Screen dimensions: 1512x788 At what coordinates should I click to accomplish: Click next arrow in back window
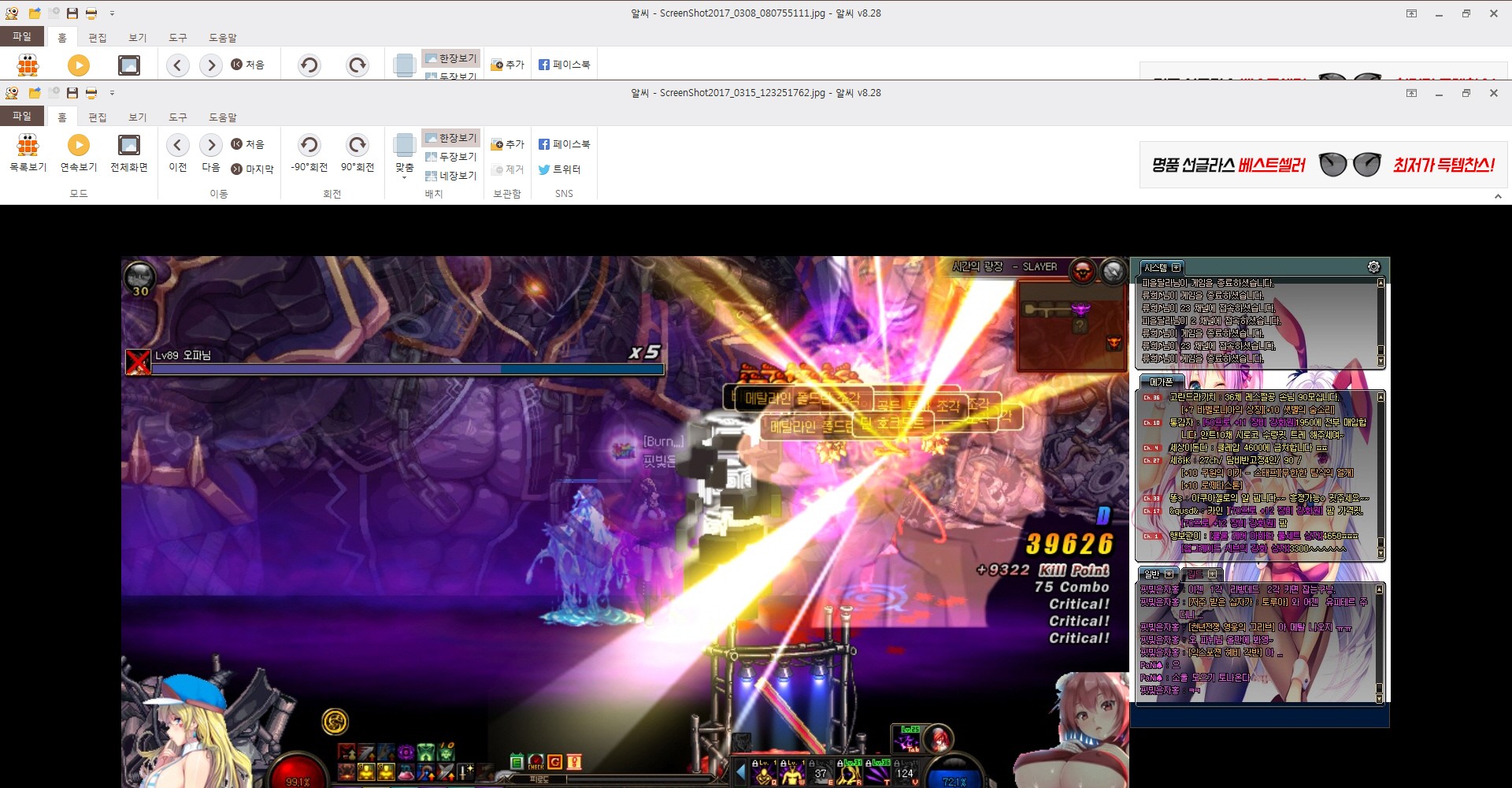click(210, 65)
